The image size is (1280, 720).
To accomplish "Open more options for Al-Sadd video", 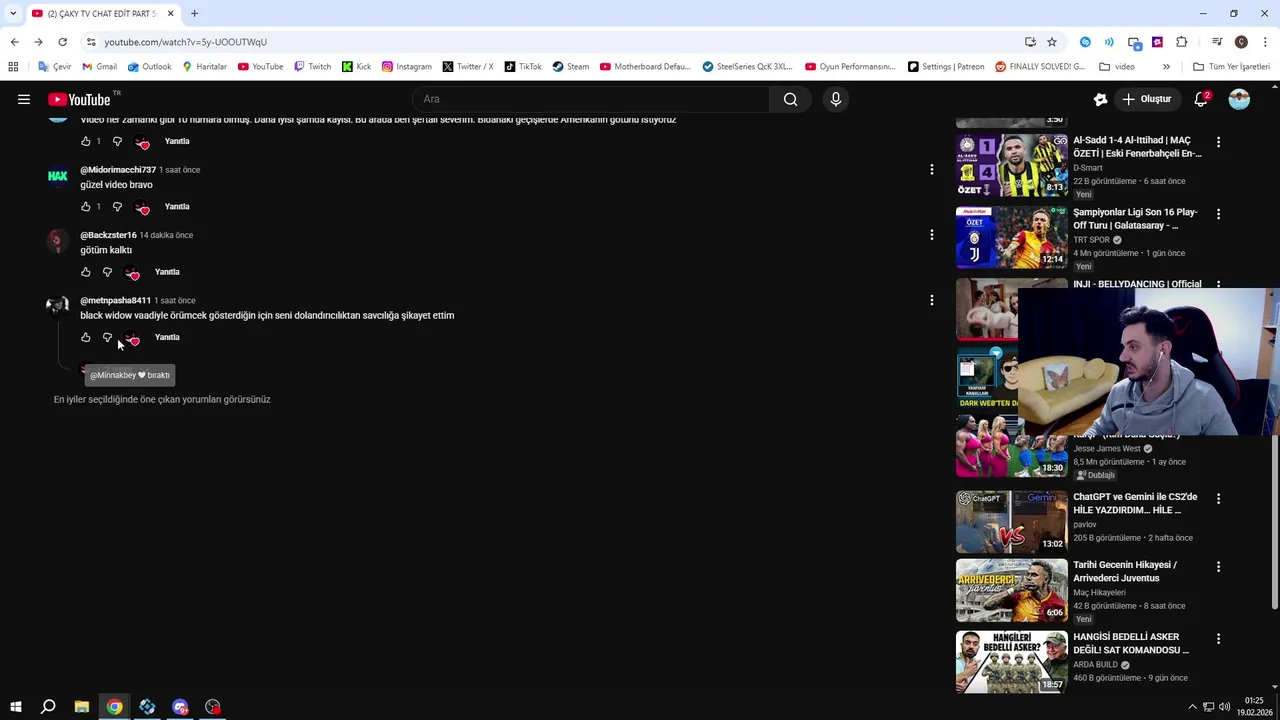I will click(1218, 142).
